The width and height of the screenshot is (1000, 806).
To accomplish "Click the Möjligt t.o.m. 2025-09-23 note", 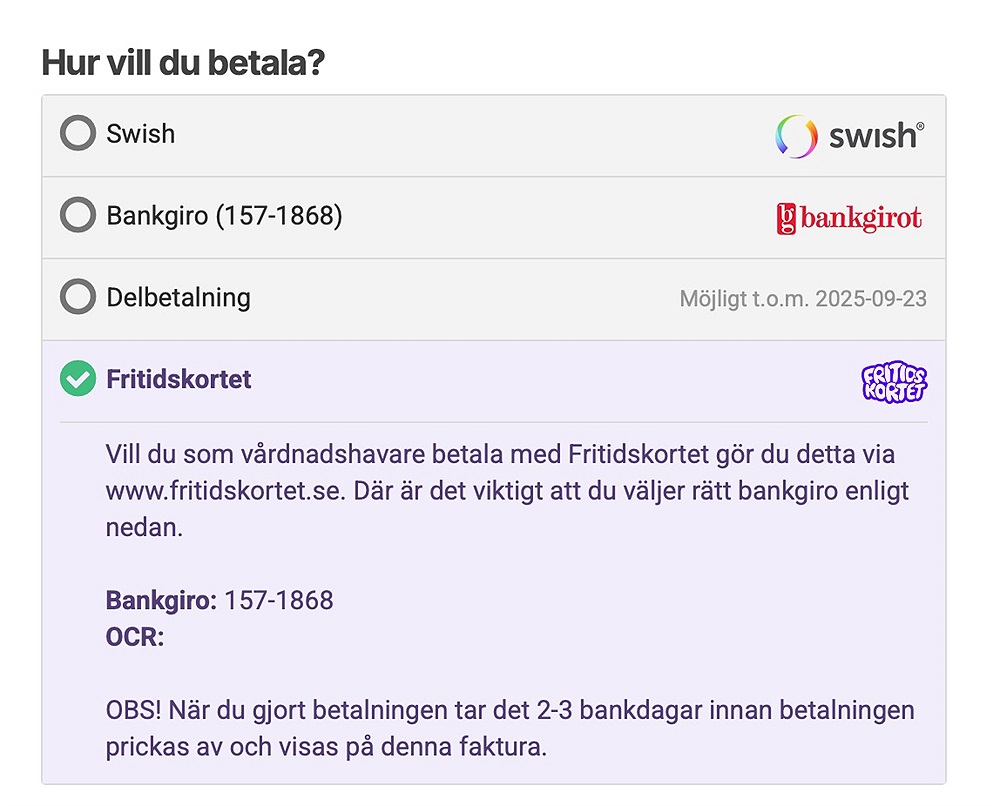I will click(x=803, y=299).
